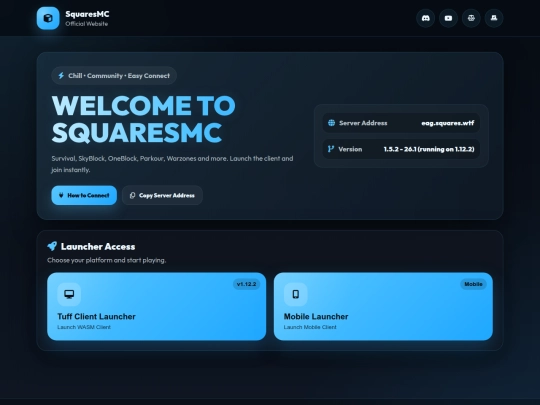Click the rocket icon next to Launcher Access
540x405 pixels.
52,246
